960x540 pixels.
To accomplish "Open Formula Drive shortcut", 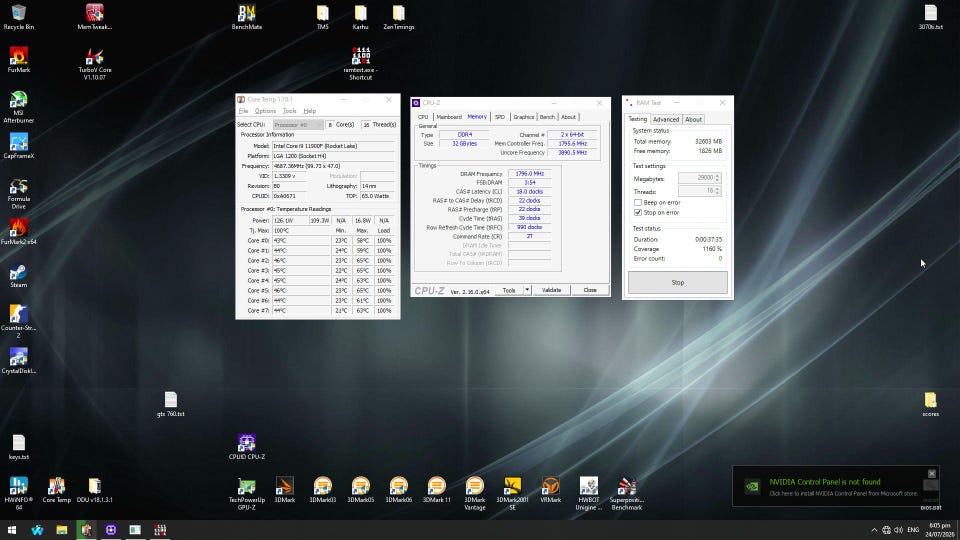I will coord(18,193).
